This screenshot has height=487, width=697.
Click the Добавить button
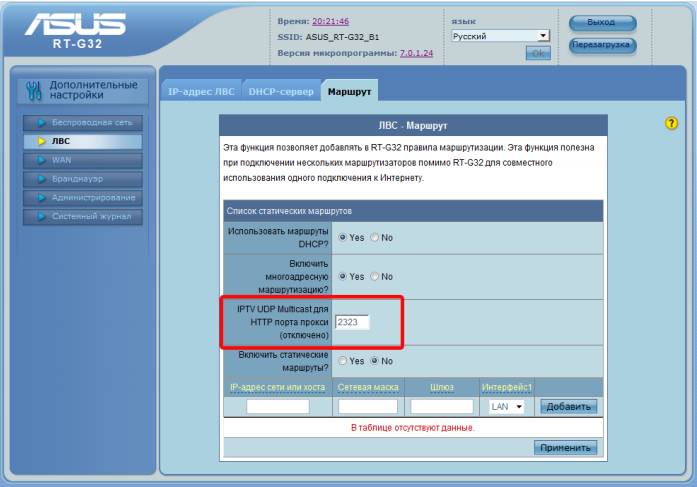pos(568,407)
